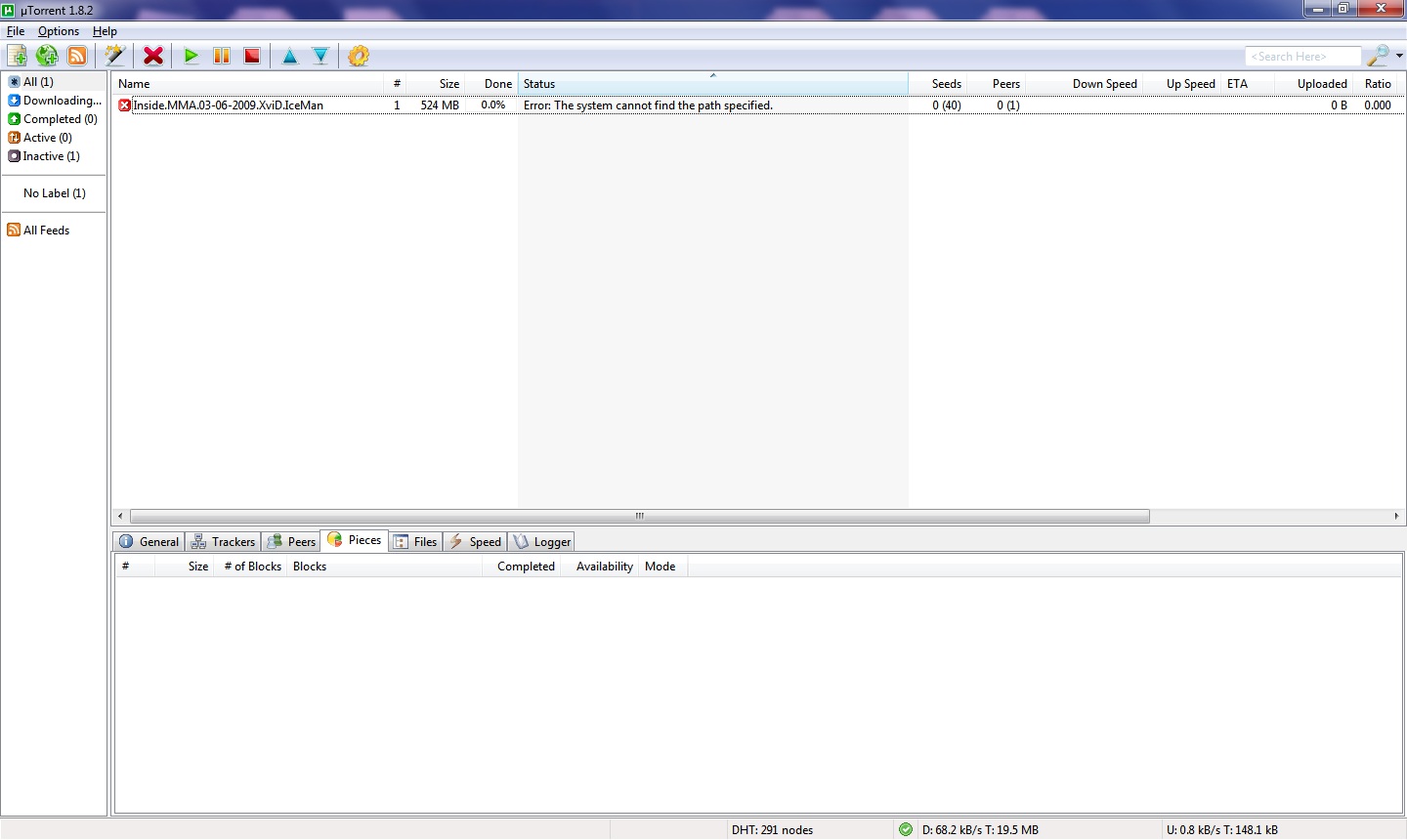Move torrent up the queue with up arrow icon

(x=290, y=56)
